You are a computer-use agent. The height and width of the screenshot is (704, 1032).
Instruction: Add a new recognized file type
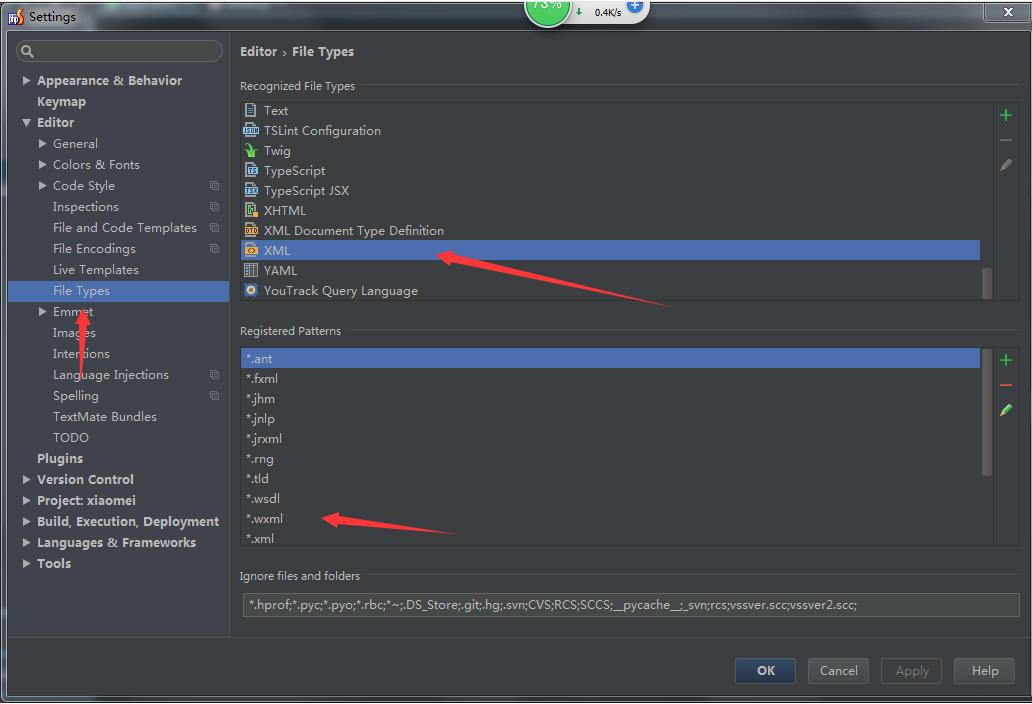[1006, 116]
